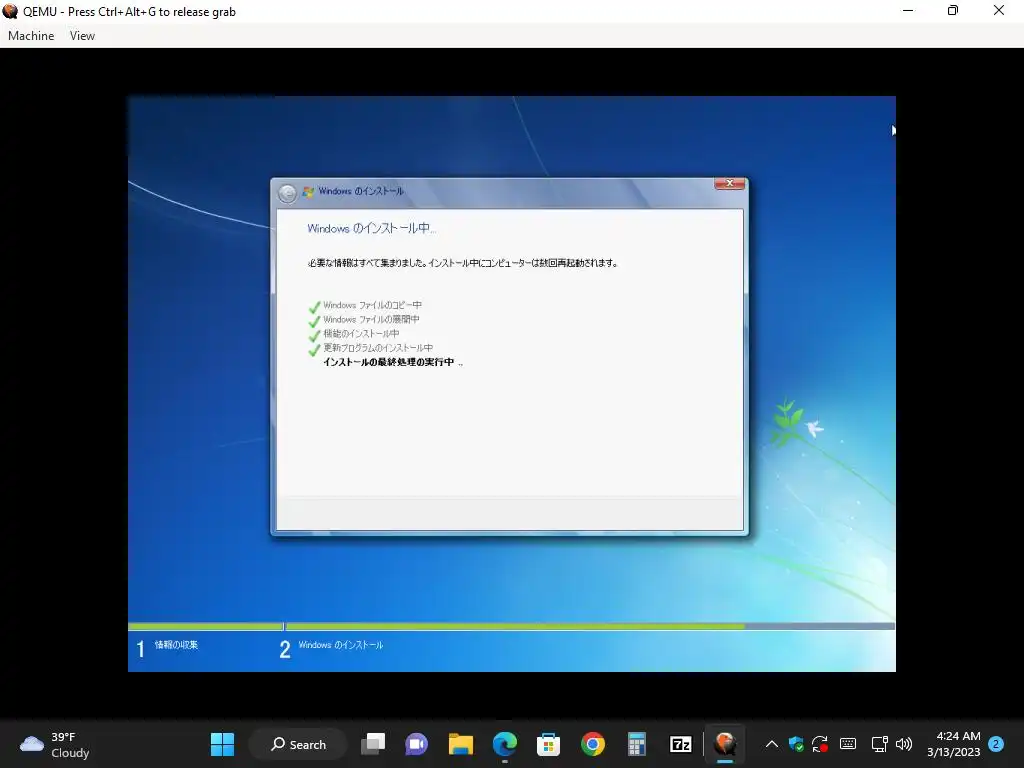The width and height of the screenshot is (1024, 768).
Task: Open the View menu in QEMU
Action: pos(82,36)
